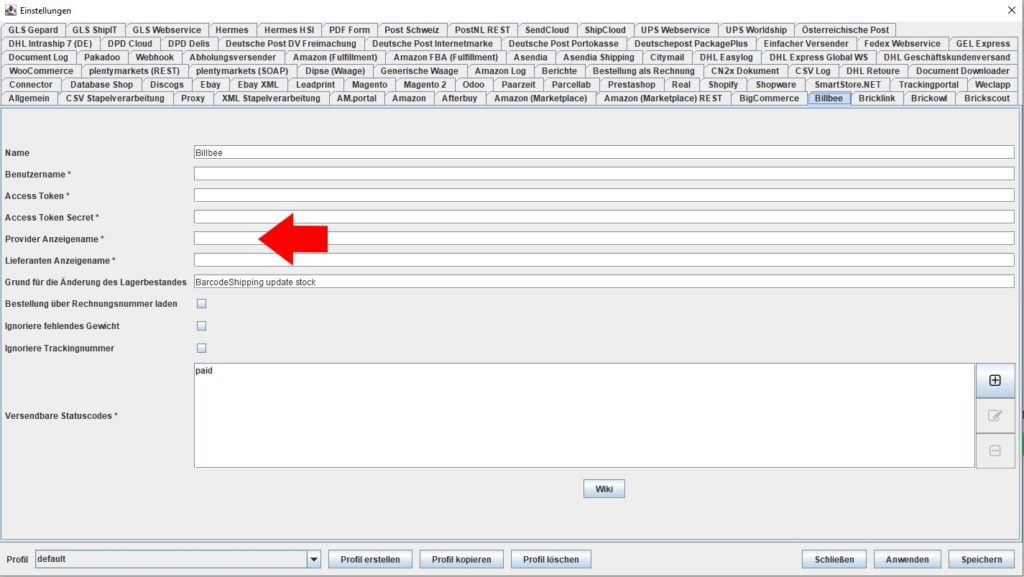Select the SendCloud tab
The height and width of the screenshot is (577, 1024).
tap(547, 29)
